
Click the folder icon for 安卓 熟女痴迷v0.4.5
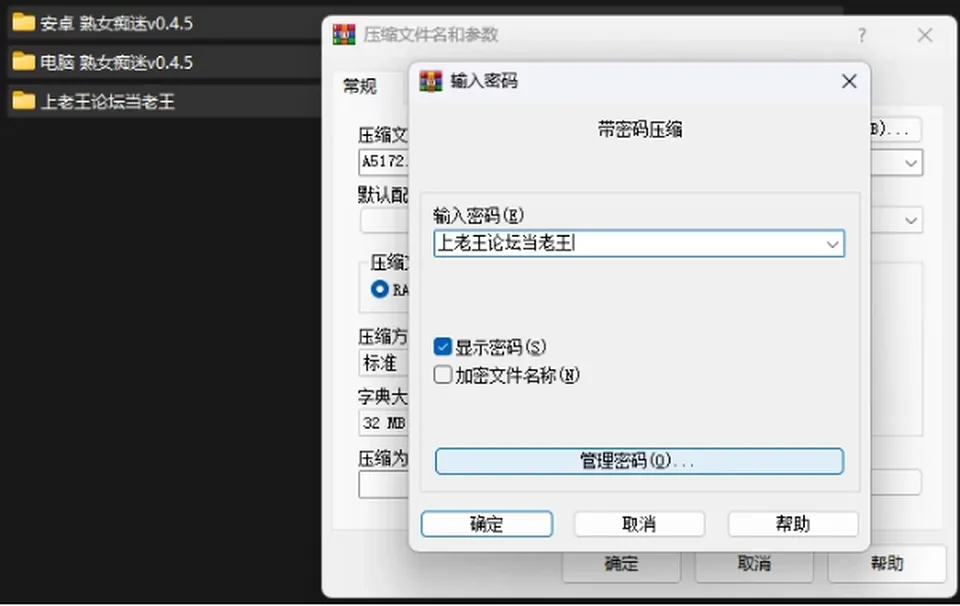pyautogui.click(x=23, y=23)
